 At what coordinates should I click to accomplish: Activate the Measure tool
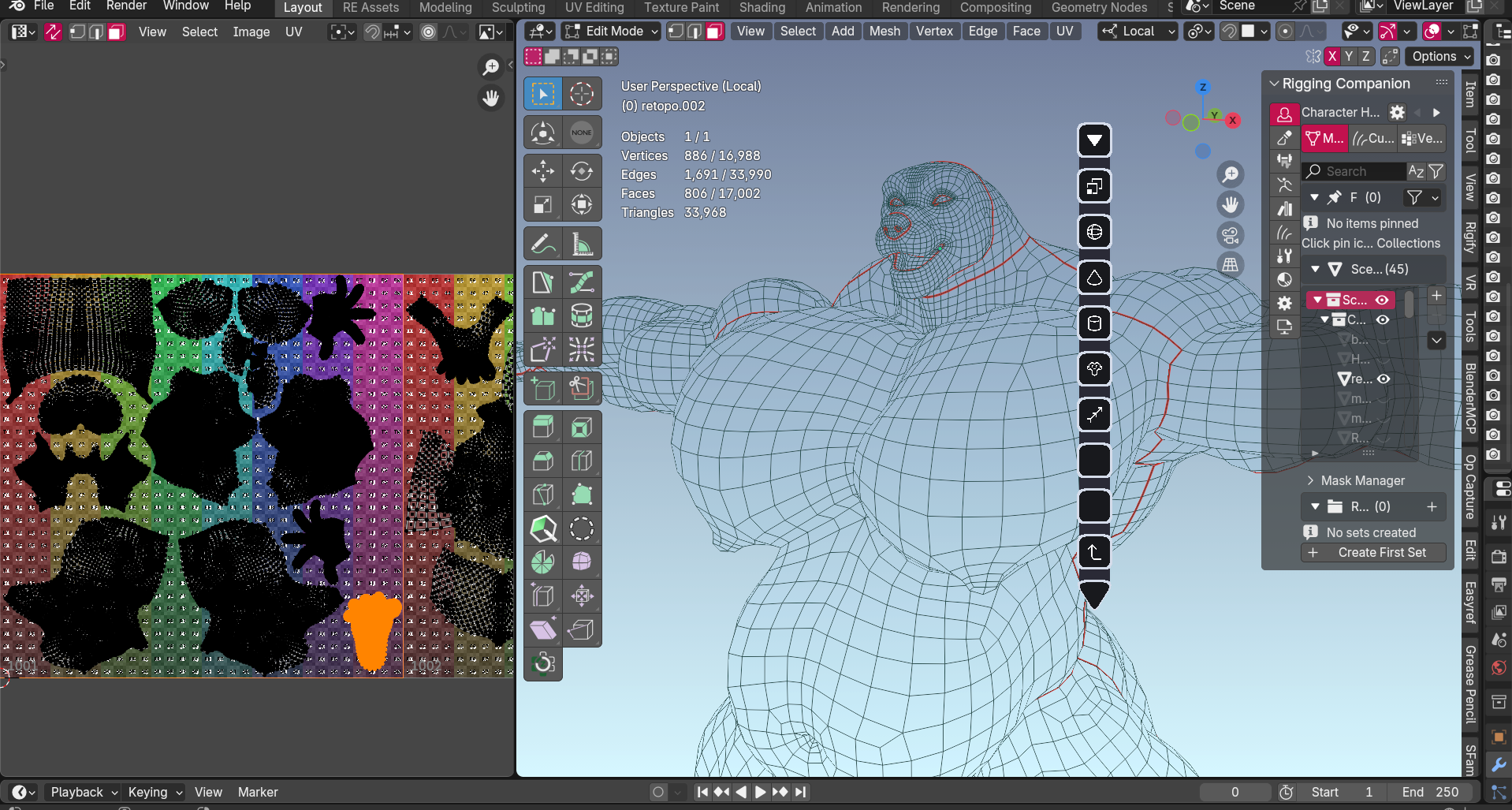pos(582,244)
